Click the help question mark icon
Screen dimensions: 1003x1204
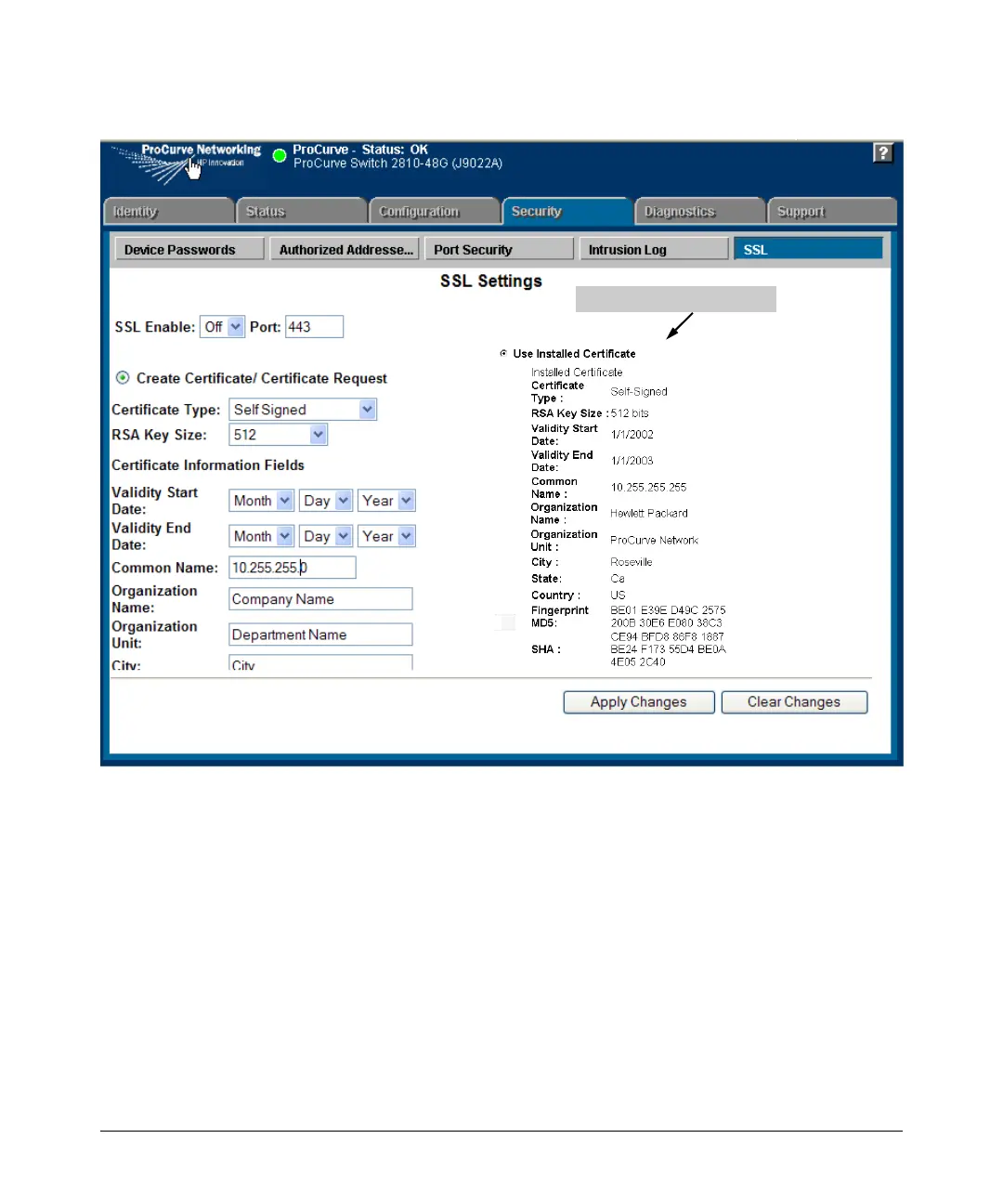883,153
